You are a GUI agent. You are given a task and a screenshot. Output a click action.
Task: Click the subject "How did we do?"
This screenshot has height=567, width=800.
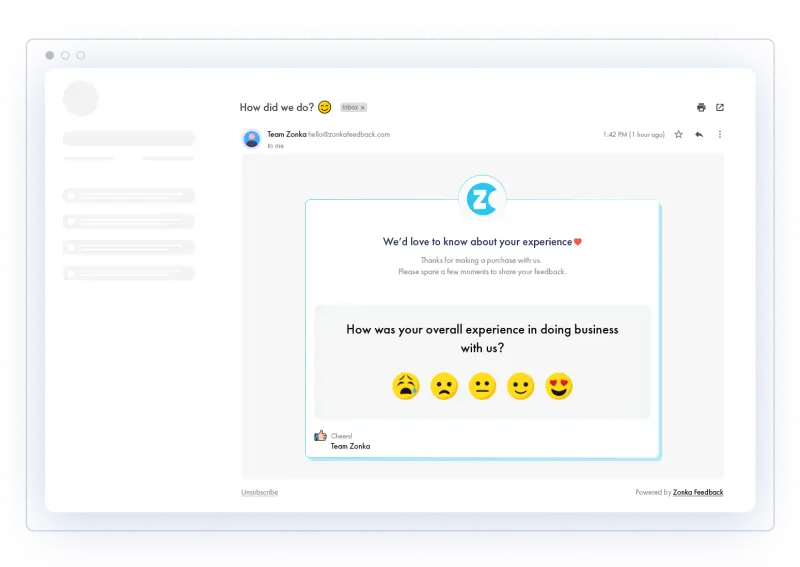point(277,107)
